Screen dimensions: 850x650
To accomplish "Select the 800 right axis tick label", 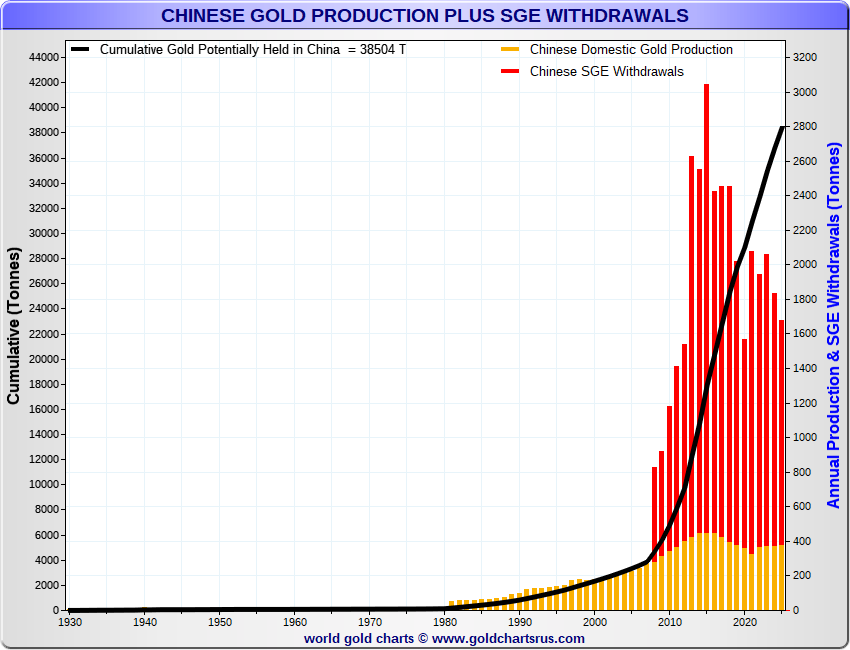I will click(x=802, y=472).
